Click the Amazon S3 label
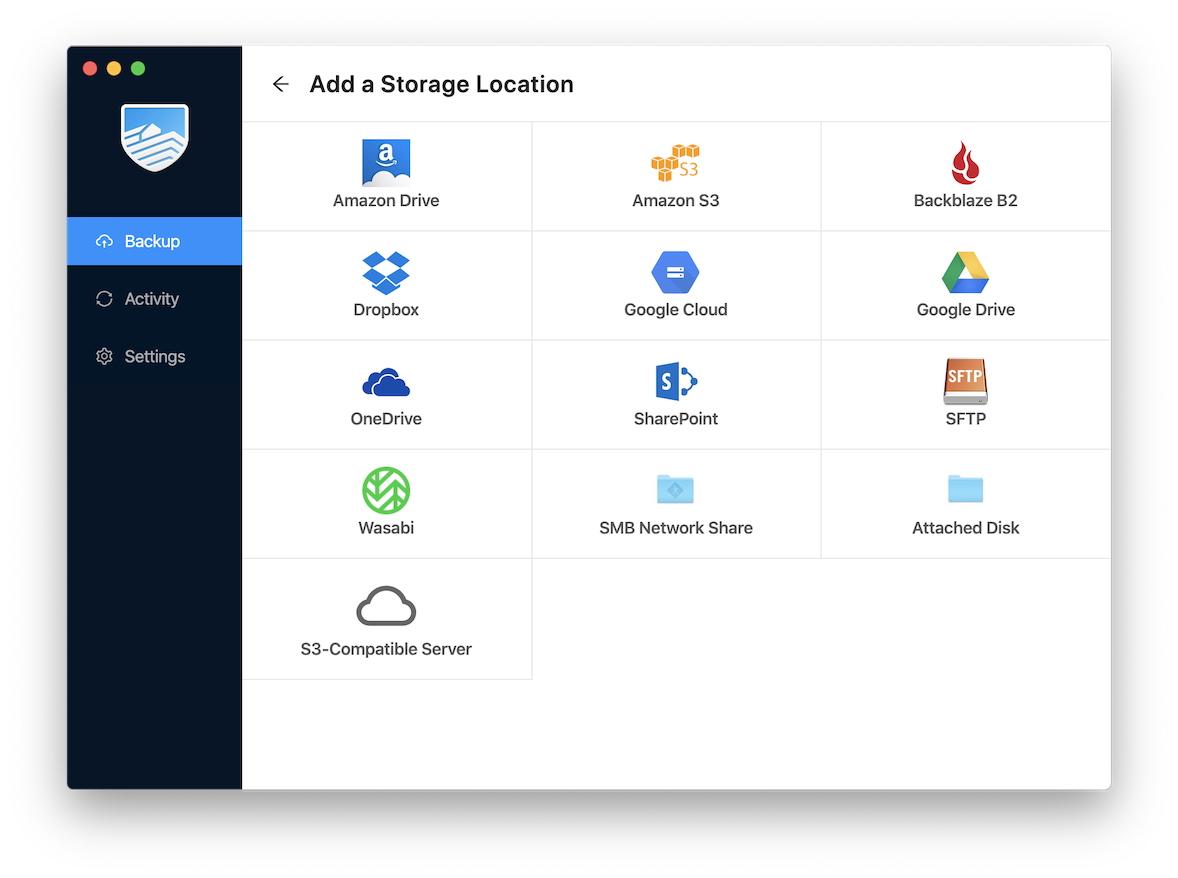 pyautogui.click(x=675, y=201)
